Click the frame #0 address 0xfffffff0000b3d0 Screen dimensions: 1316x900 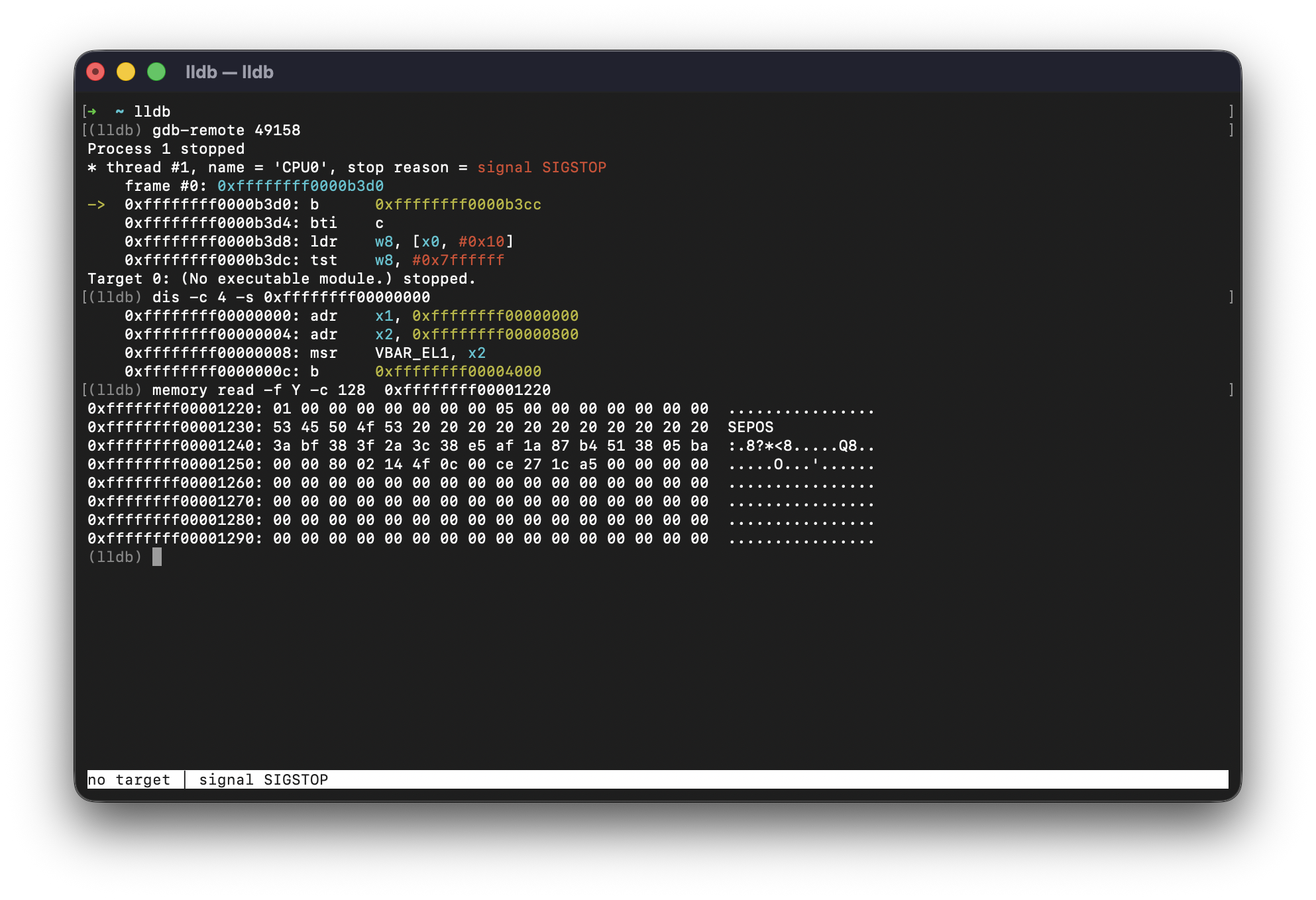click(x=300, y=186)
